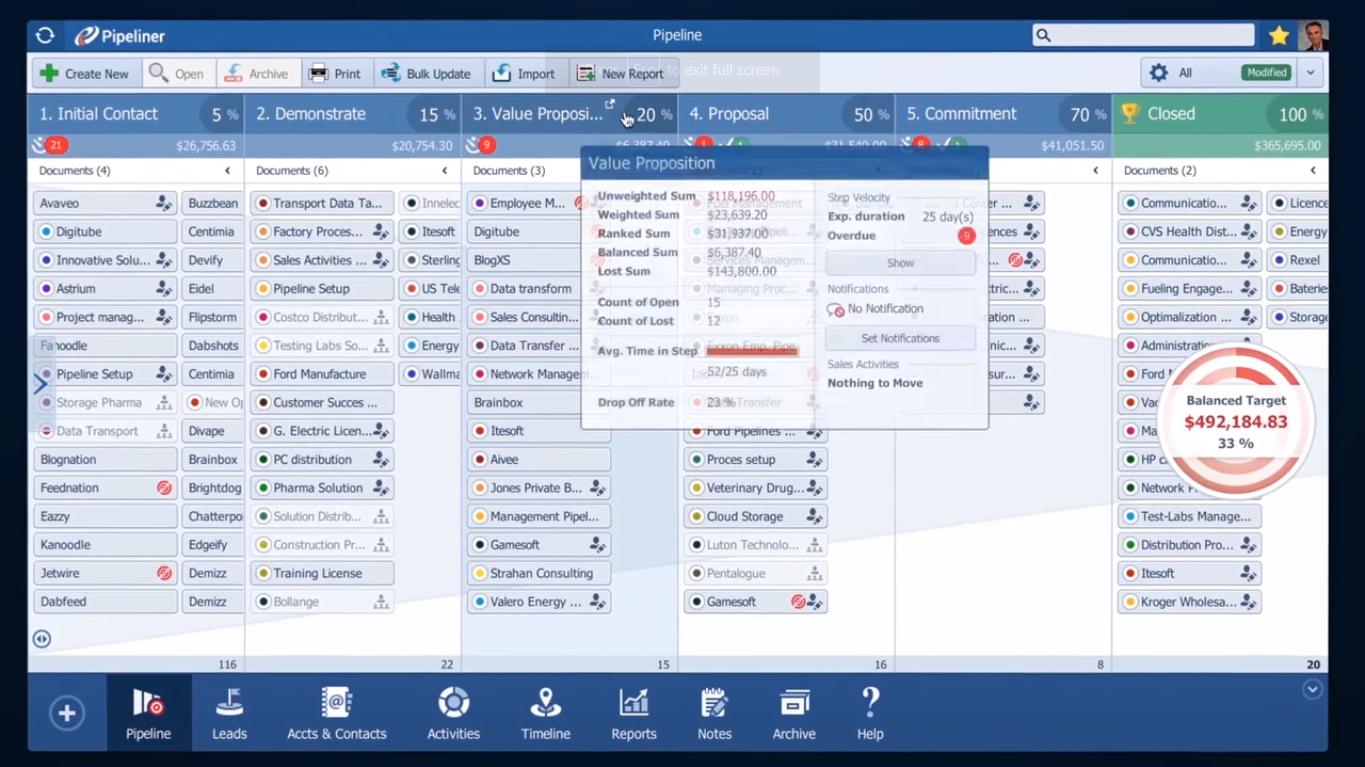Expand the left side panel chevron
1365x767 pixels.
[x=40, y=384]
